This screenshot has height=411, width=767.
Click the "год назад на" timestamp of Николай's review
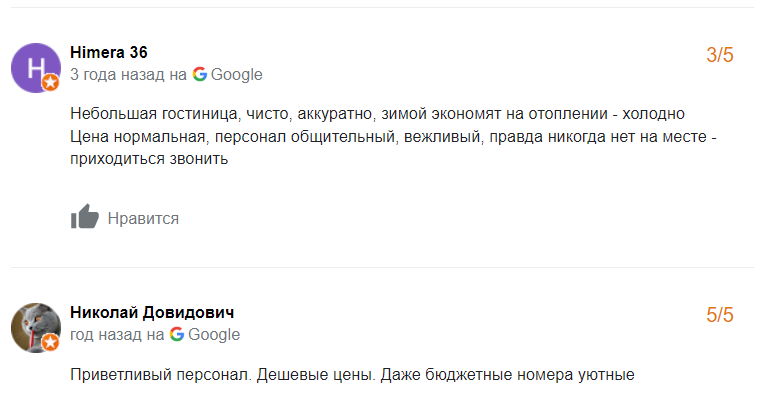click(116, 334)
